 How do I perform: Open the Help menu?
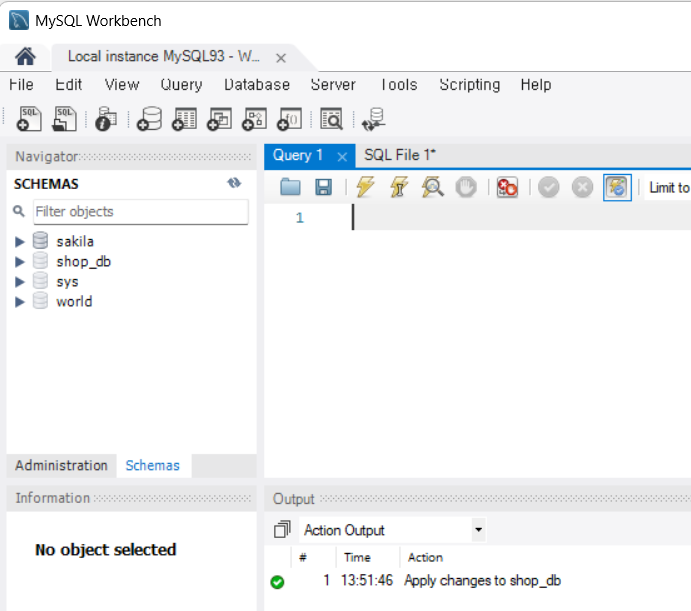(536, 85)
